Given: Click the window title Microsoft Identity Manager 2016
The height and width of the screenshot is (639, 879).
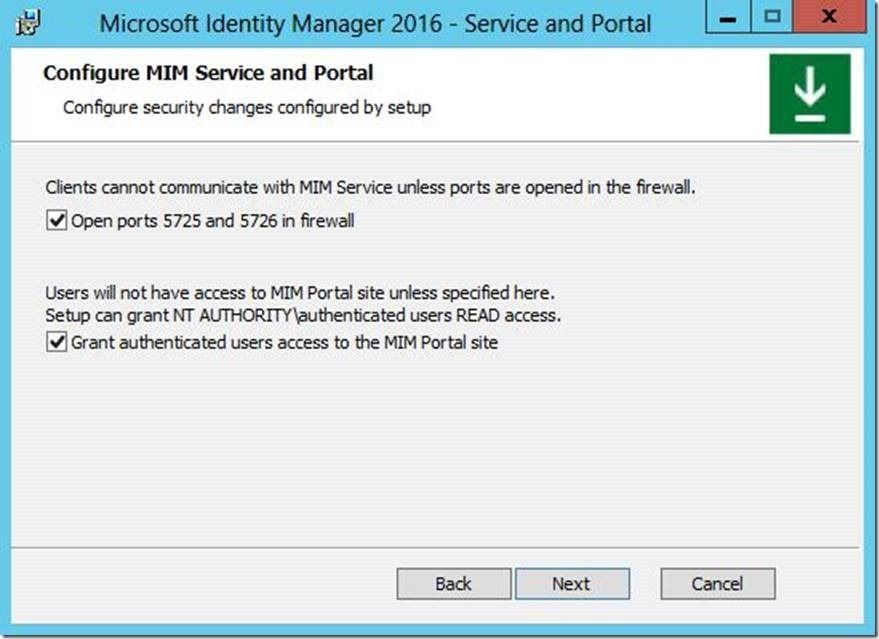Looking at the screenshot, I should [375, 24].
